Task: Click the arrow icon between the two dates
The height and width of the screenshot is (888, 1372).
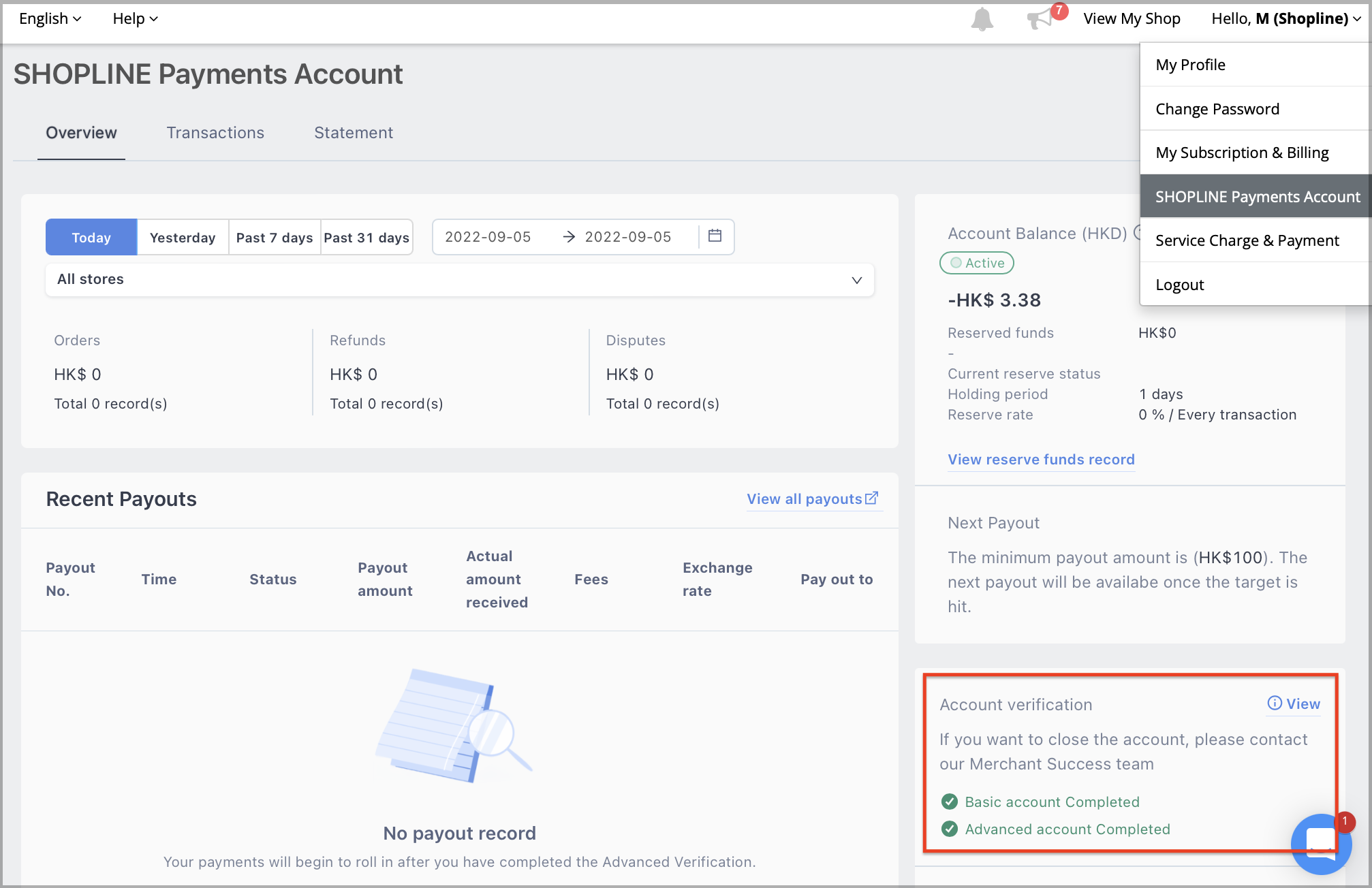Action: (x=569, y=236)
